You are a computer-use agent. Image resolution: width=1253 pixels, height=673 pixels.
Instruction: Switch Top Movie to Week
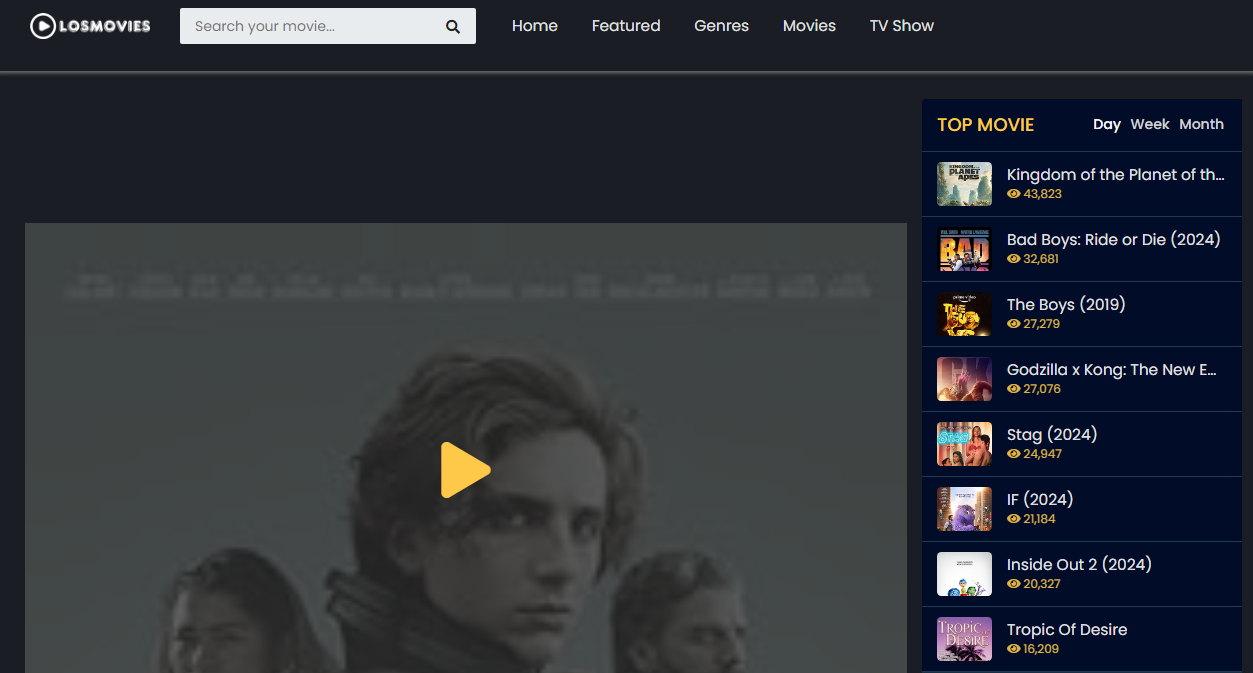[x=1150, y=124]
